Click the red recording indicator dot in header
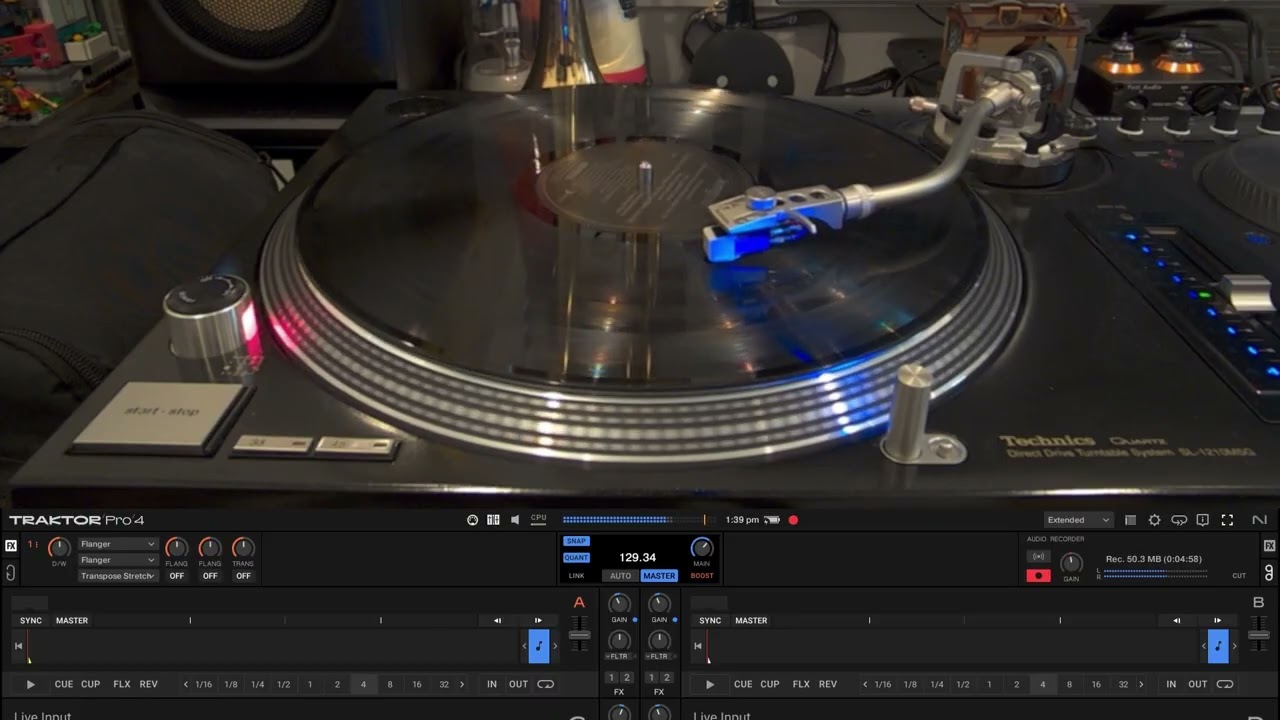The height and width of the screenshot is (720, 1280). 793,520
